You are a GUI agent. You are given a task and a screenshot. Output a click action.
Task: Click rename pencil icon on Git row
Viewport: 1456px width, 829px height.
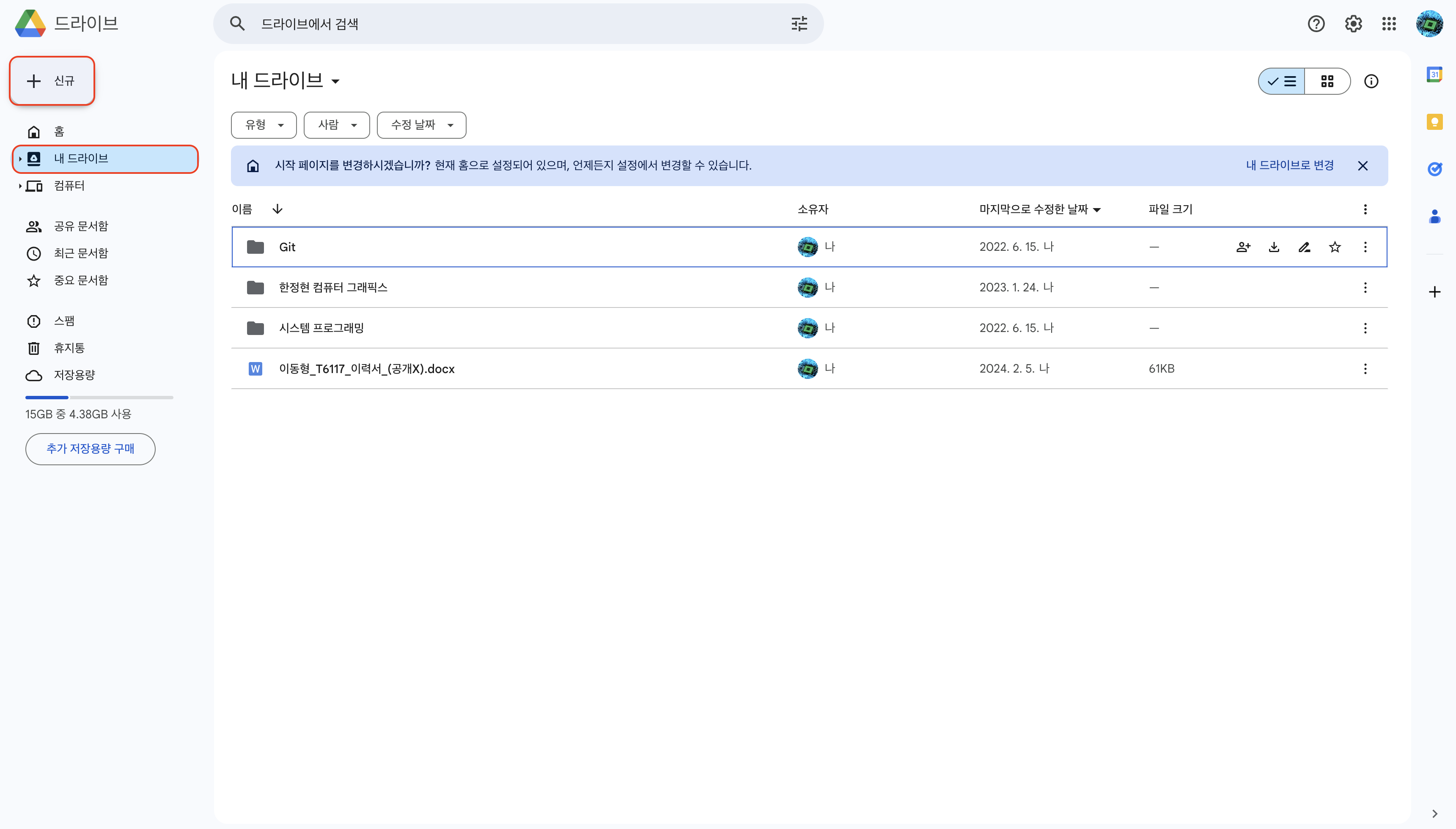[x=1304, y=247]
